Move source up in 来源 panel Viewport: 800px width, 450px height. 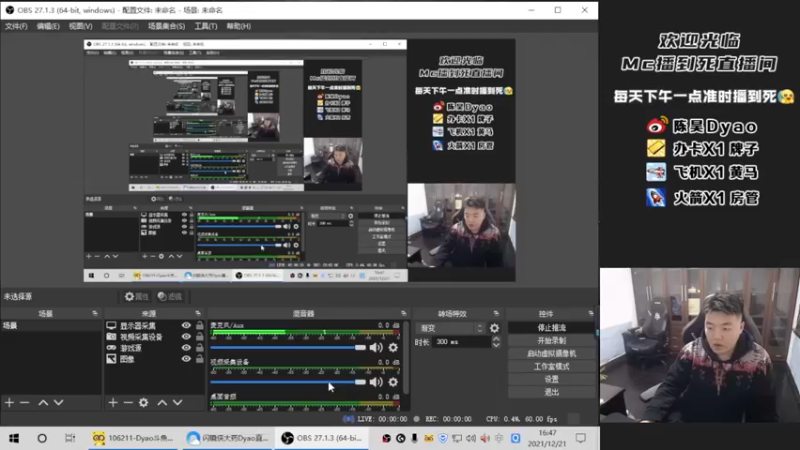point(162,403)
